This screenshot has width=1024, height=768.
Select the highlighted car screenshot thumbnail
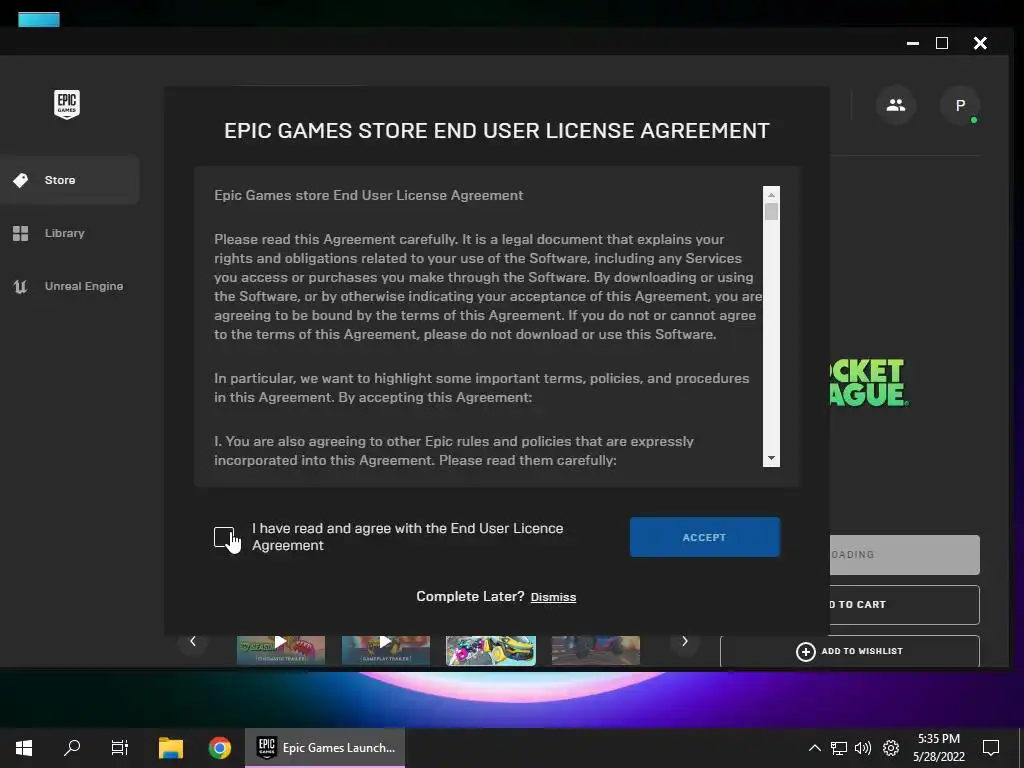pyautogui.click(x=491, y=650)
